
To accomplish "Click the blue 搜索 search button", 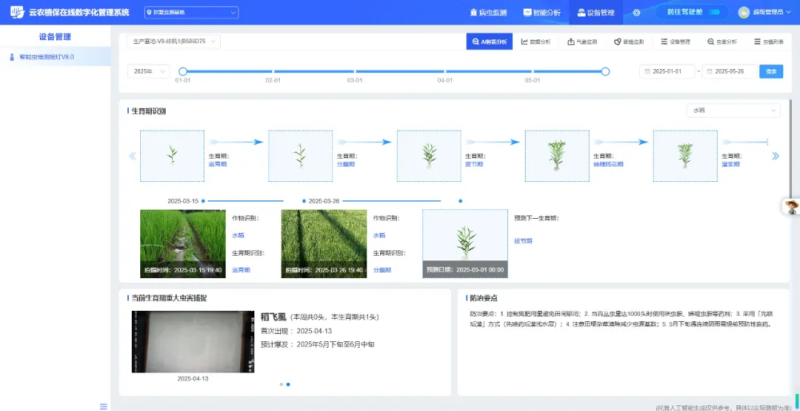I will click(x=770, y=71).
